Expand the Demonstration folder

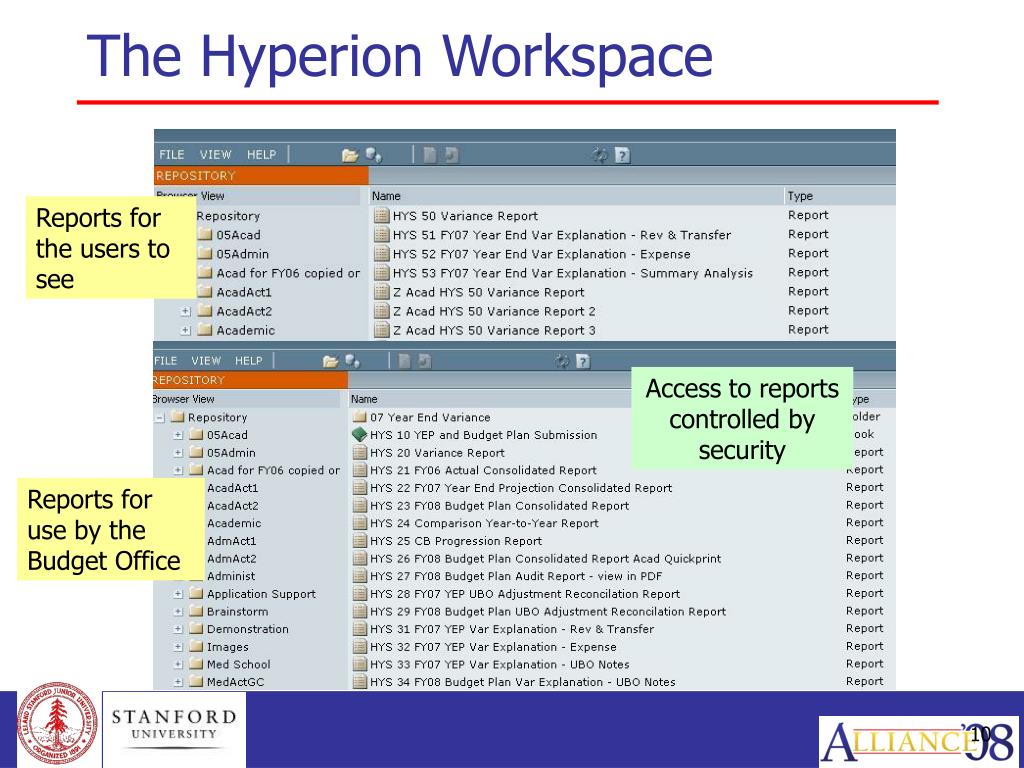tap(178, 630)
